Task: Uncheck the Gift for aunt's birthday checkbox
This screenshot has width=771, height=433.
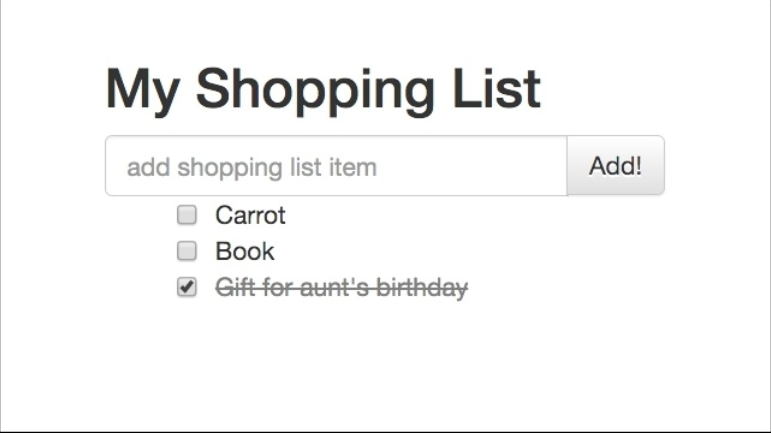Action: tap(187, 288)
